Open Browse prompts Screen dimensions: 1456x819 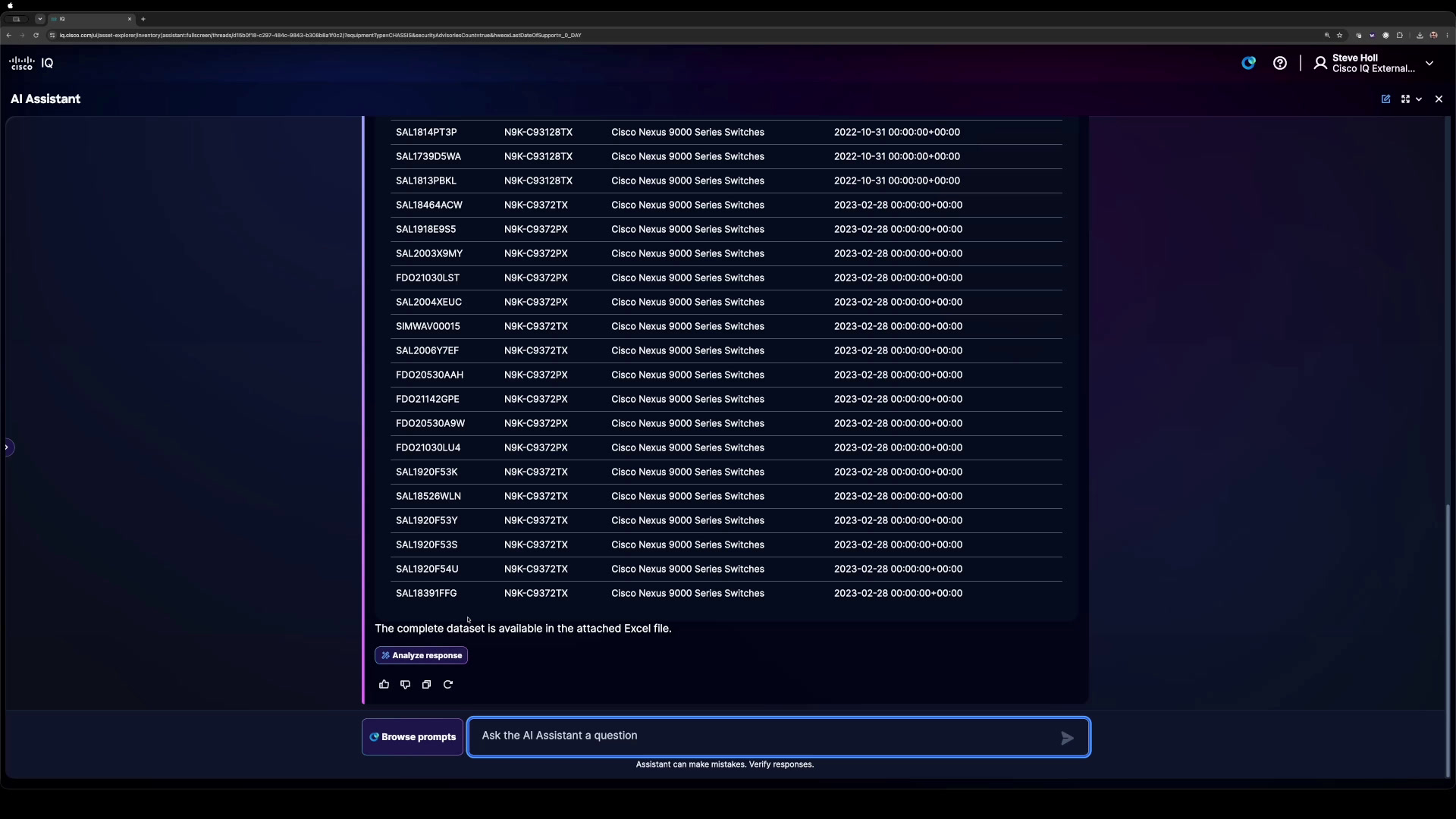tap(413, 737)
